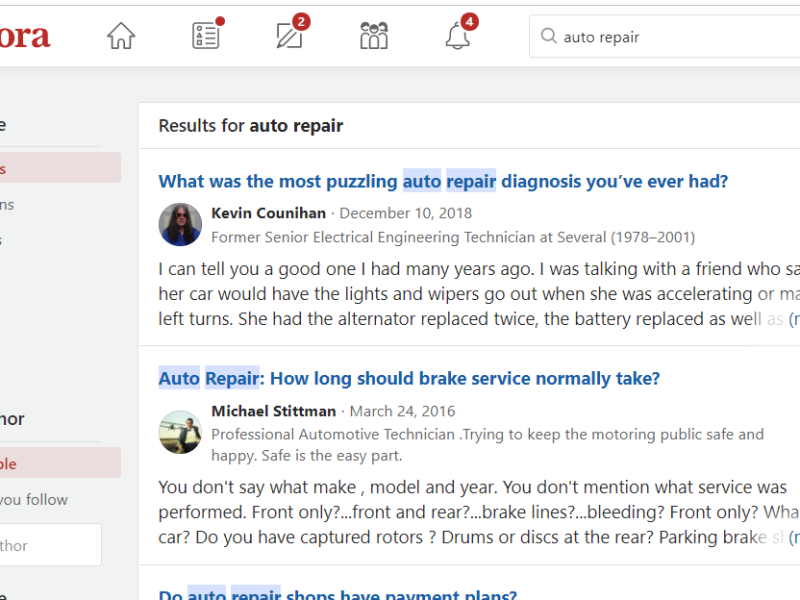Visit Michael Stittman's profile via name
This screenshot has height=600, width=800.
pos(273,411)
